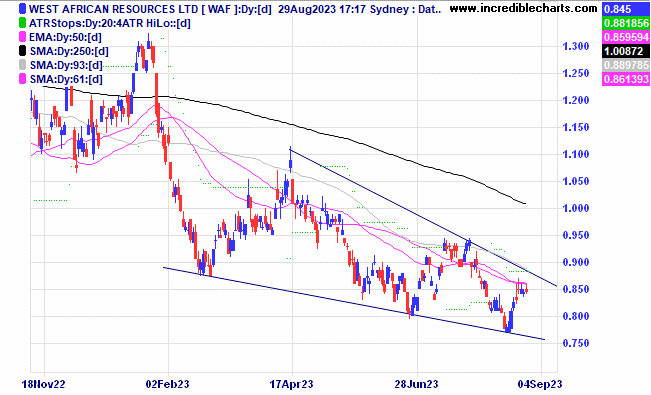Click the right end of the black 250-day SMA line
This screenshot has width=651, height=395.
pos(525,203)
